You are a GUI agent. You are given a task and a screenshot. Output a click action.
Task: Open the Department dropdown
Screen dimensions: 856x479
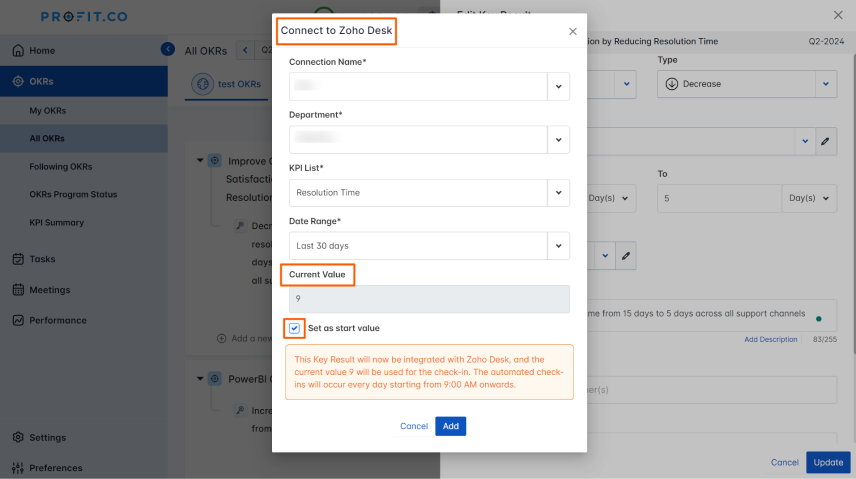coord(558,139)
